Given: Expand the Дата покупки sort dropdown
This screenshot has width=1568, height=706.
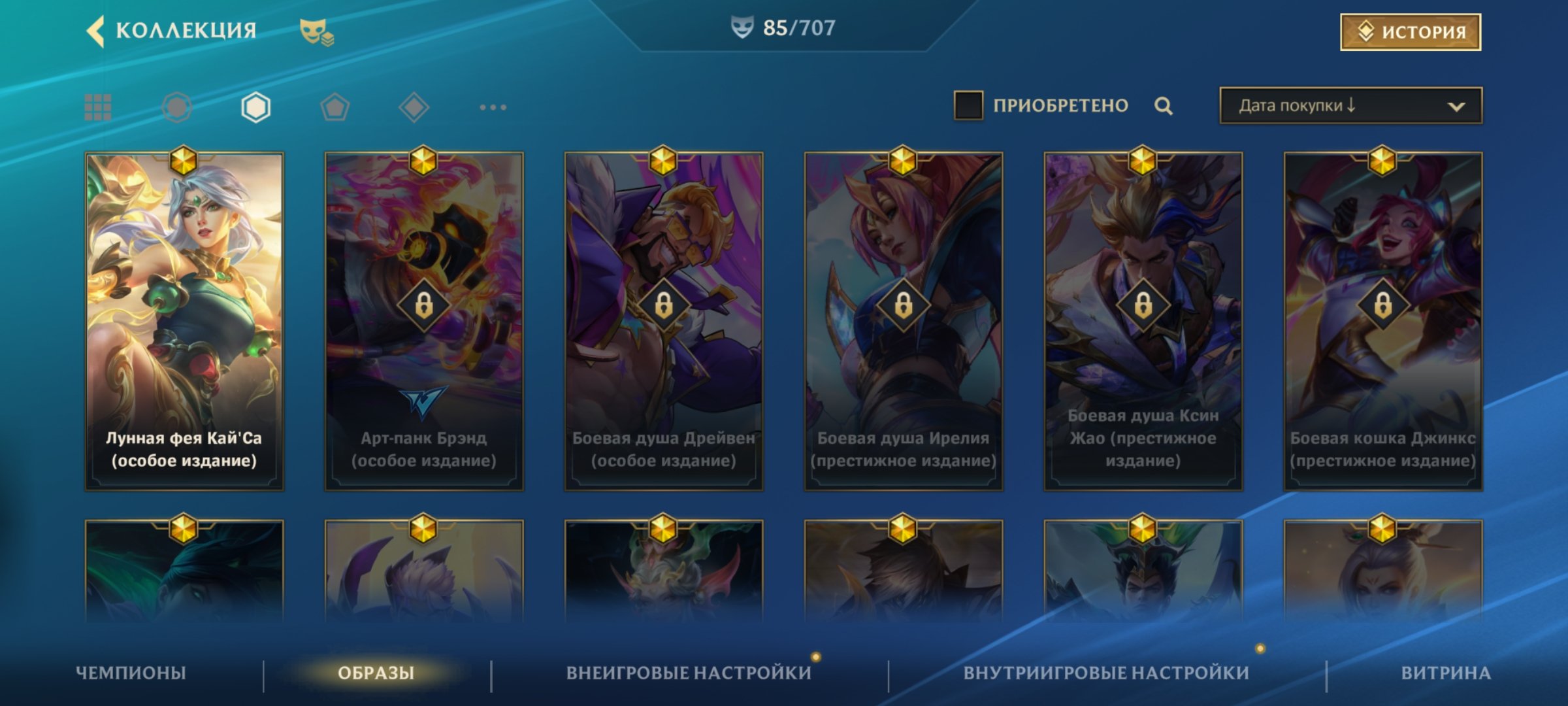Looking at the screenshot, I should [1350, 105].
